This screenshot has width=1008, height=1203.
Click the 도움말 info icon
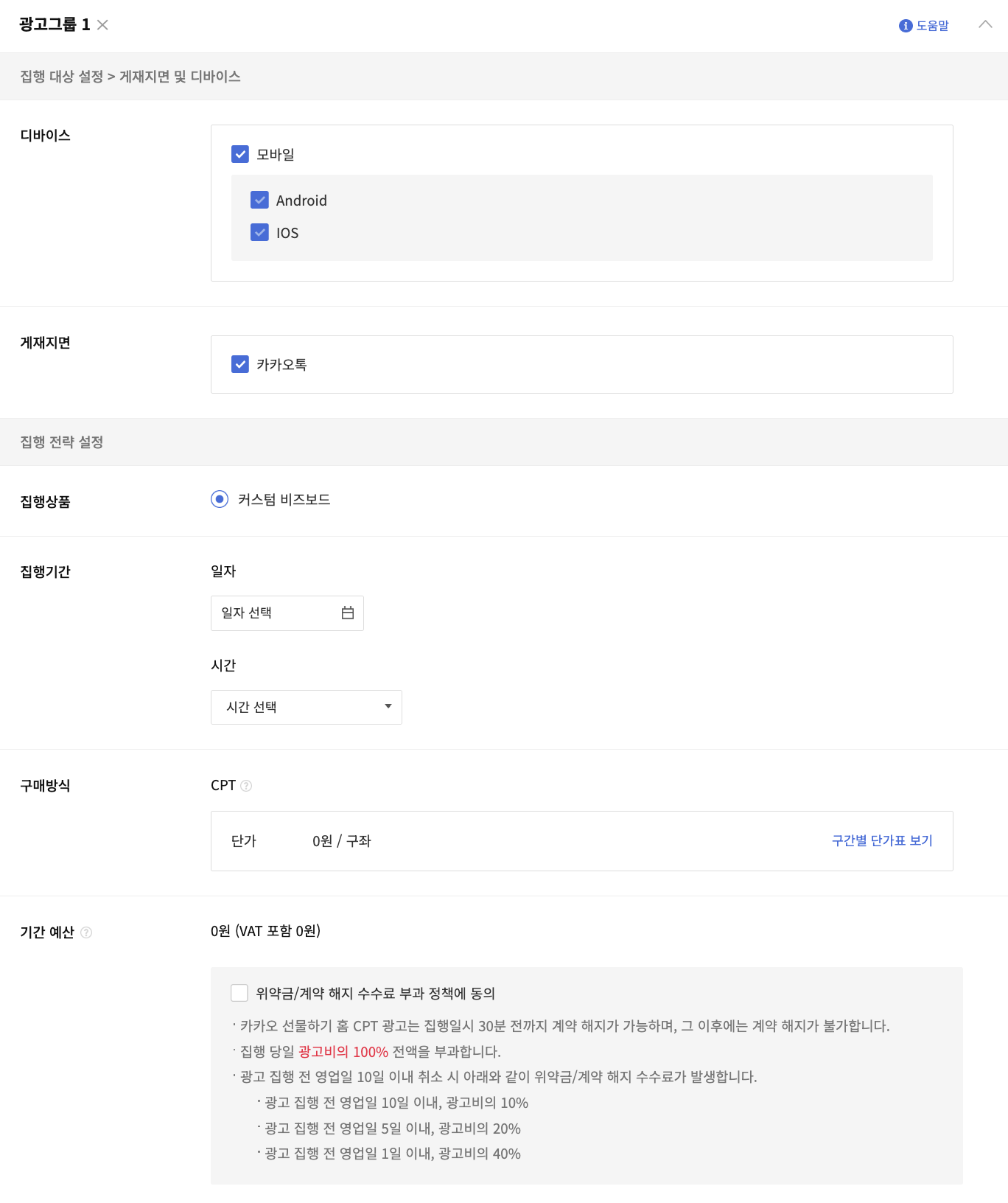pos(906,26)
